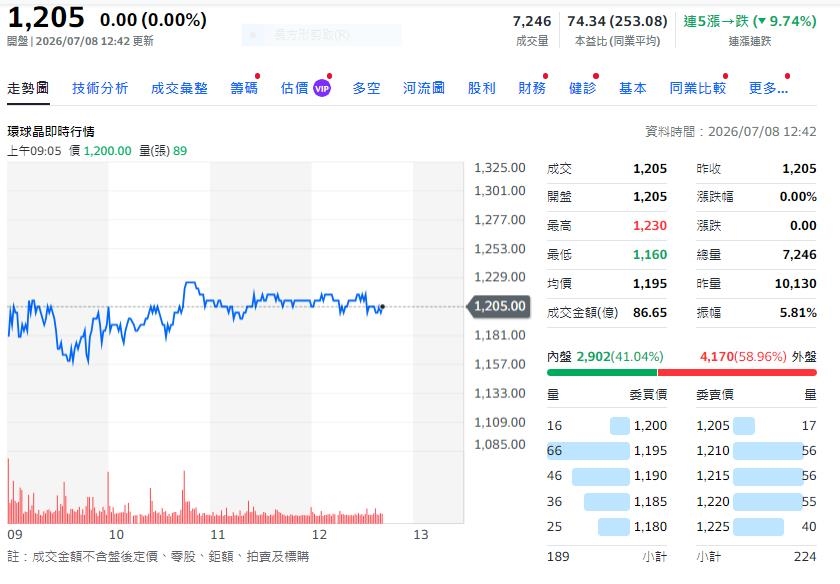Screen dimensions: 840x584
Task: Open the 技術分析 tab
Action: [100, 88]
